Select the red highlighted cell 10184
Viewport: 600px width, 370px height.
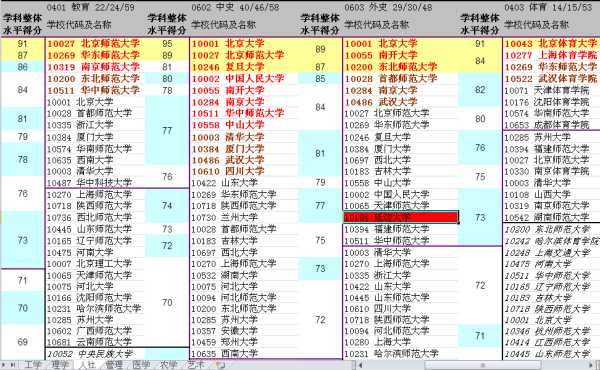pos(400,217)
